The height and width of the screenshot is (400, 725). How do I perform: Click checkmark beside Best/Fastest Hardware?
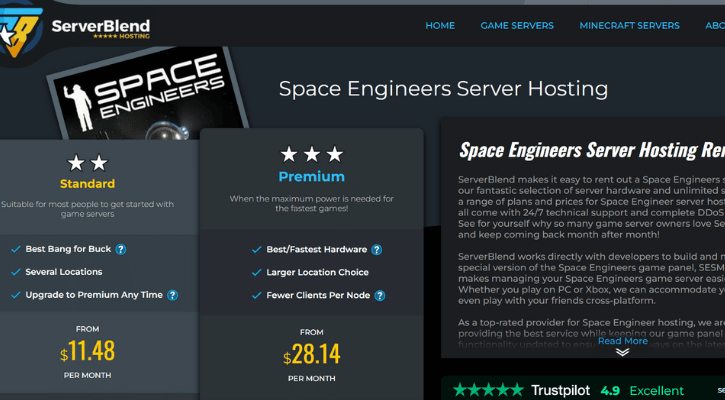(x=257, y=250)
